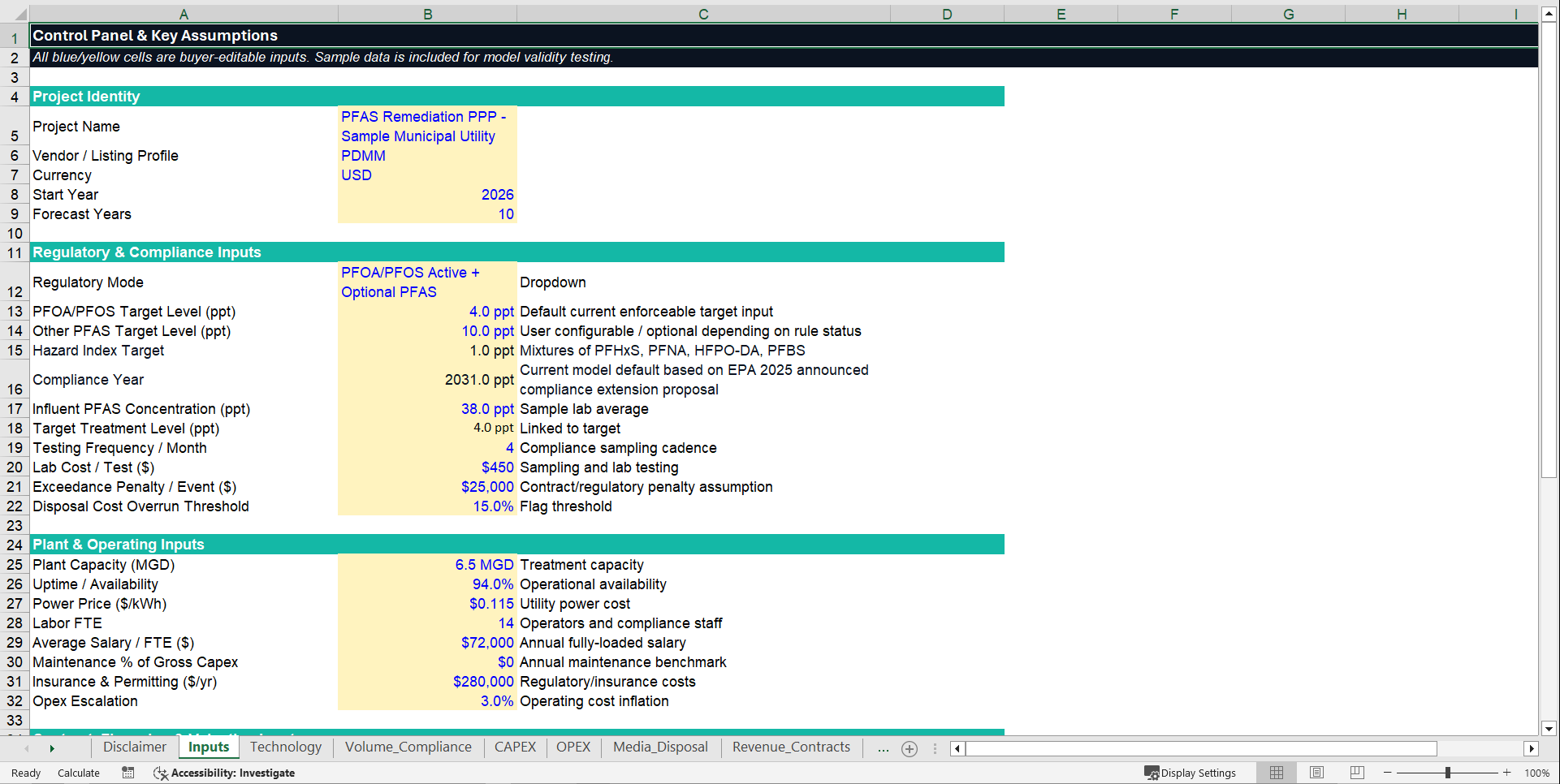Select the Vendor cell PDMM

point(427,156)
